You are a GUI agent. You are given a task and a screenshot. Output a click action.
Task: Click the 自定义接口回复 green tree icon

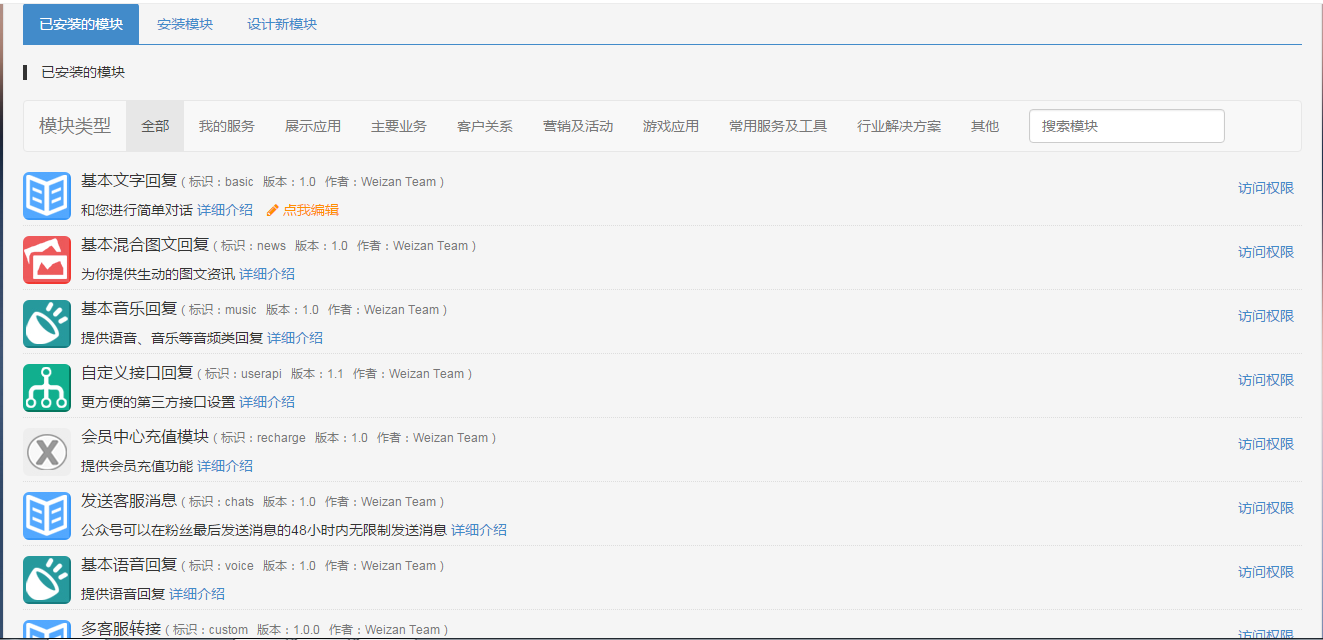(47, 387)
